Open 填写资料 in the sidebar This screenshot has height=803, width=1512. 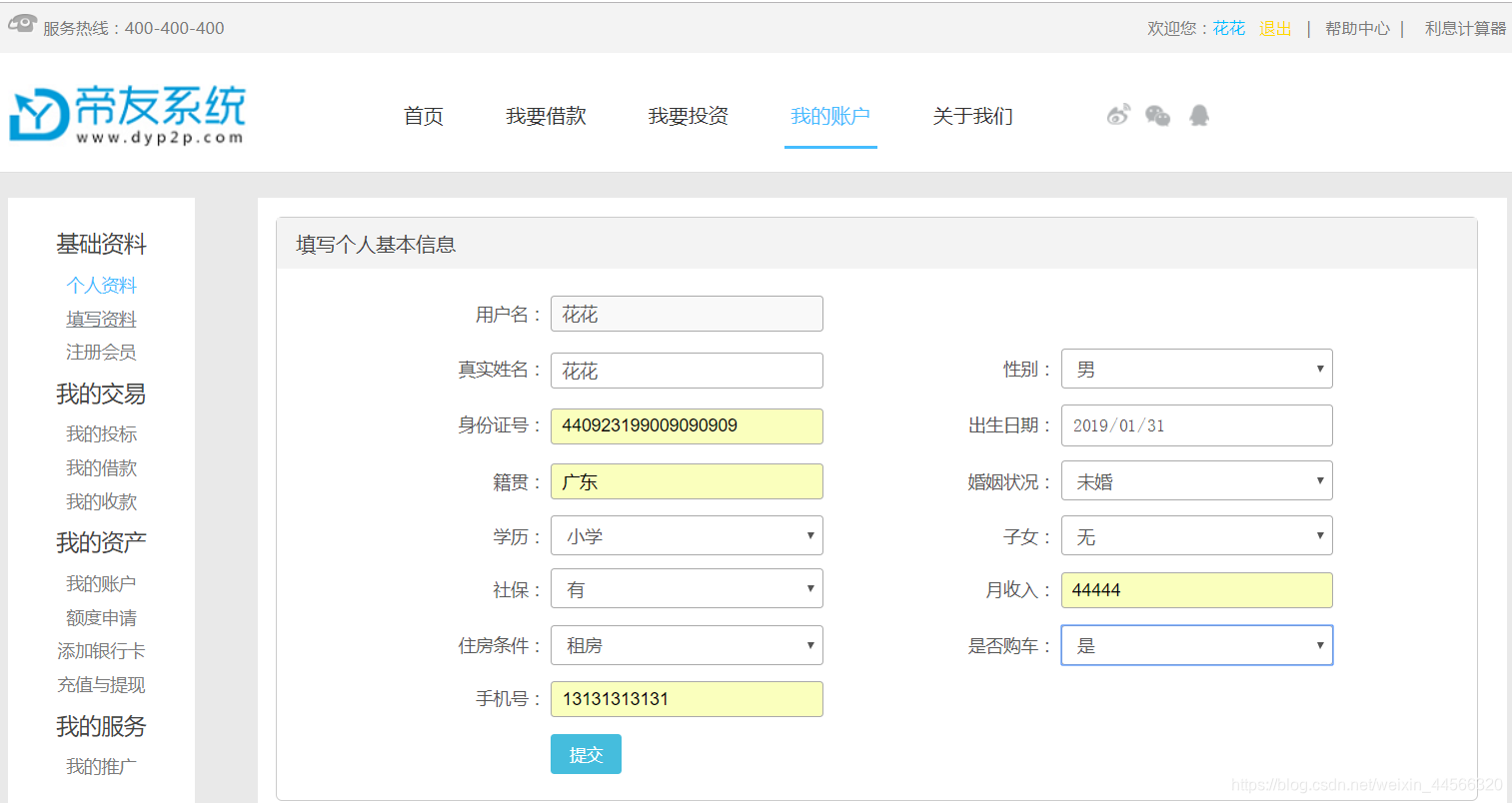[x=101, y=319]
